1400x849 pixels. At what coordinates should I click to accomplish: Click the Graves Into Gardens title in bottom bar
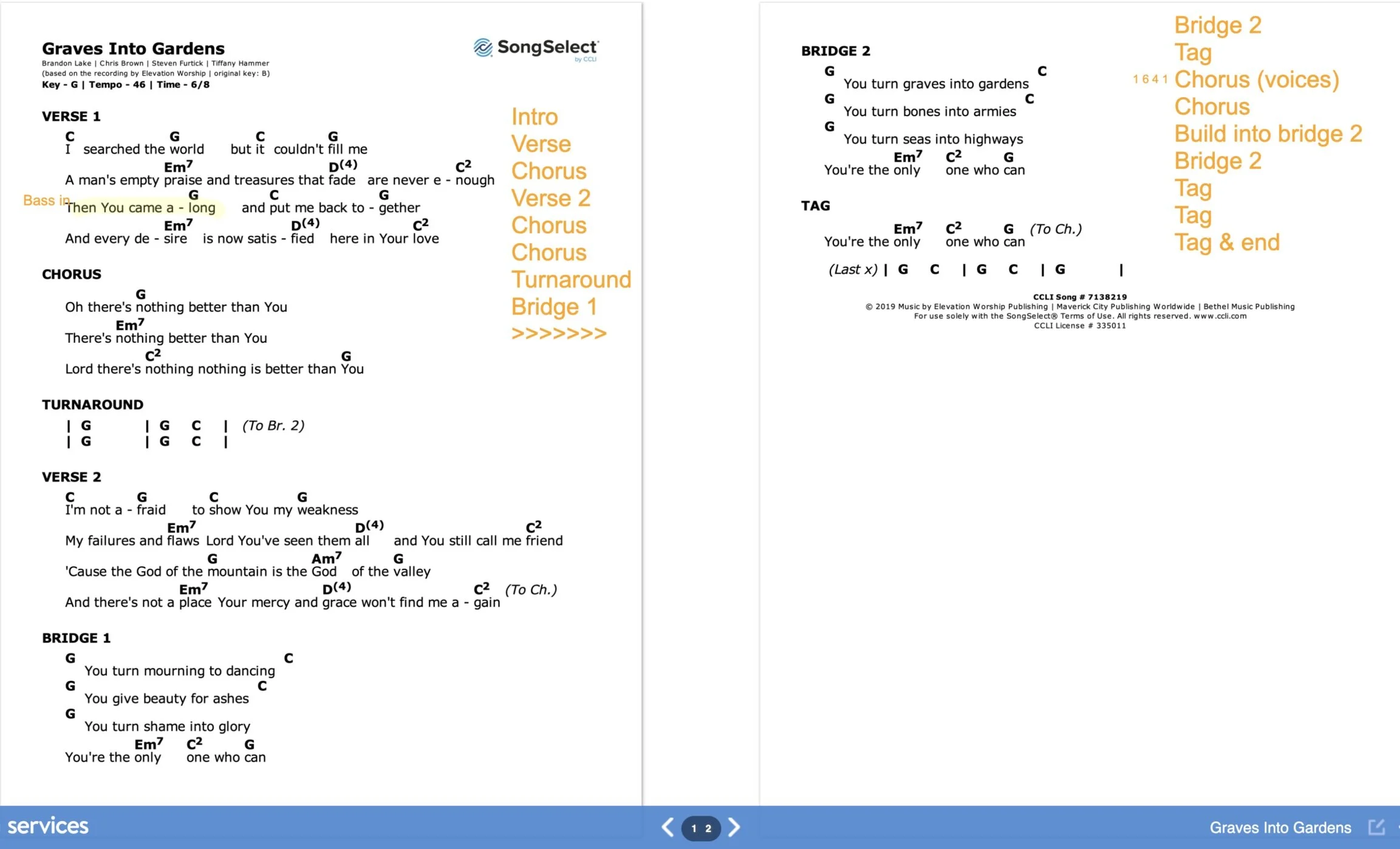pos(1280,827)
